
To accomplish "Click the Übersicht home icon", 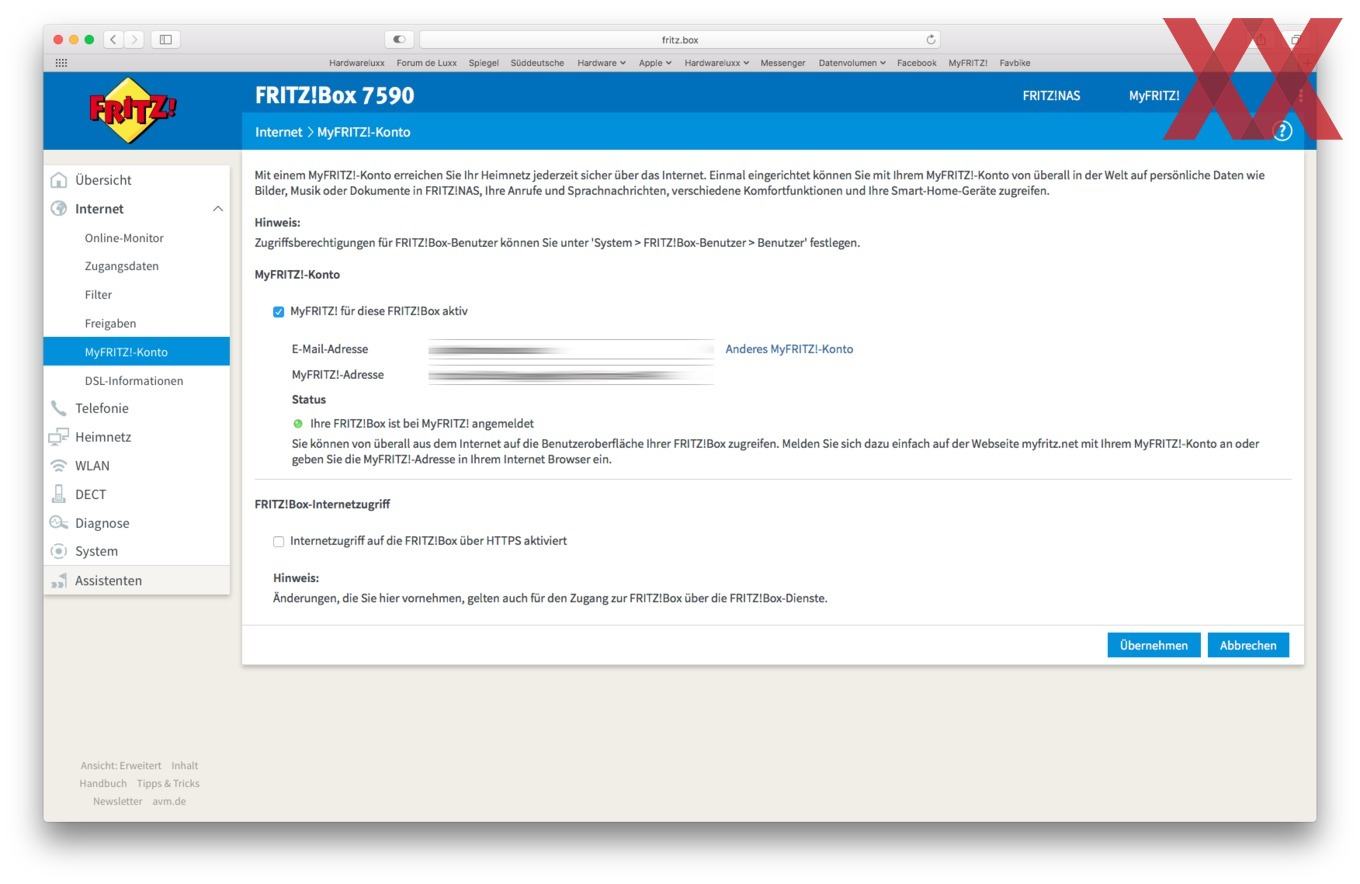I will click(59, 180).
